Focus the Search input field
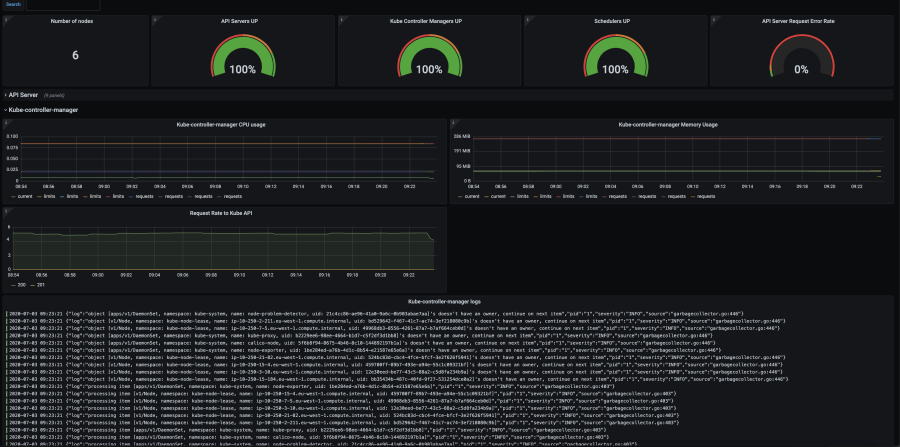 pyautogui.click(x=63, y=5)
